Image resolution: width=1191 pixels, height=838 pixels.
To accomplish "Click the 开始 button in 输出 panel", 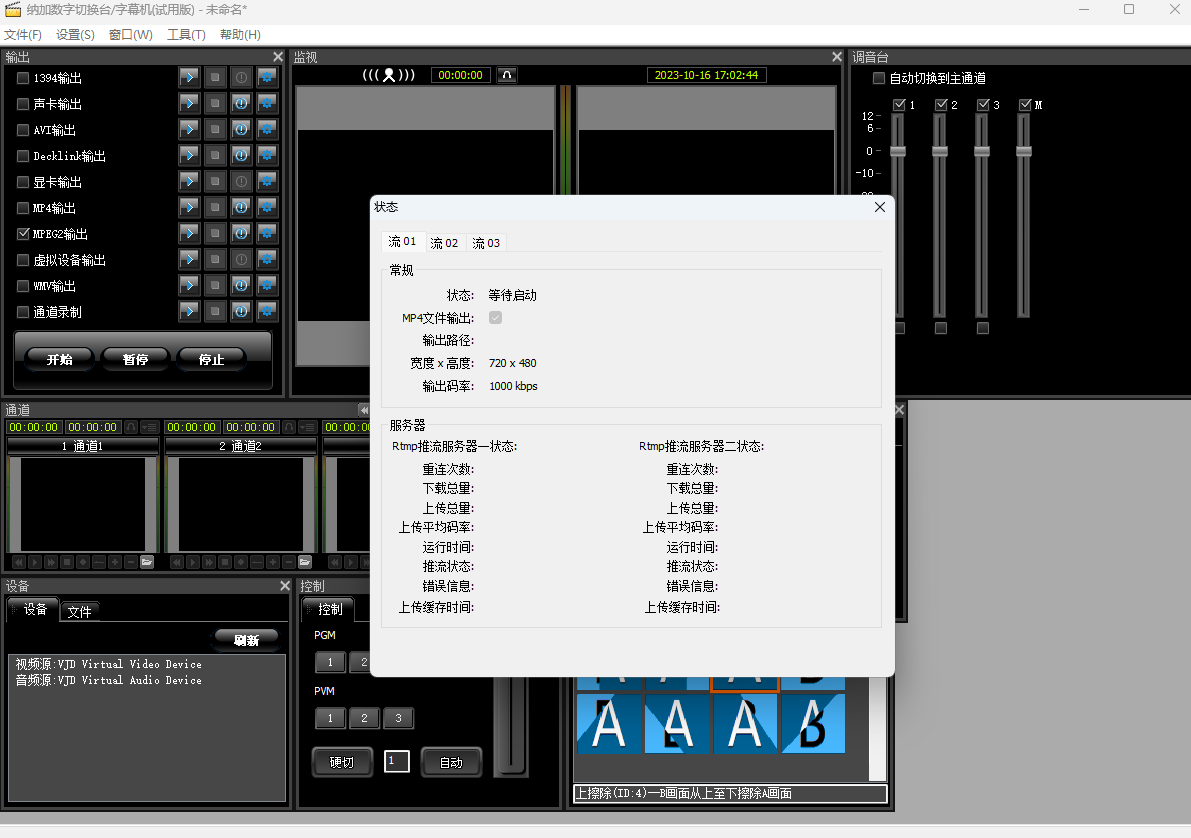I will pyautogui.click(x=59, y=359).
